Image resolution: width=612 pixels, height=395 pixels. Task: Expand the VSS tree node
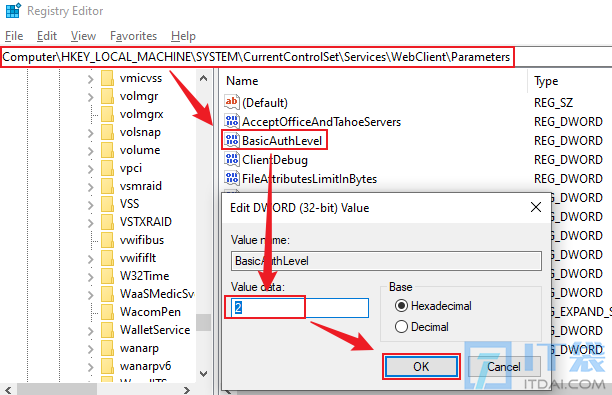click(x=91, y=205)
